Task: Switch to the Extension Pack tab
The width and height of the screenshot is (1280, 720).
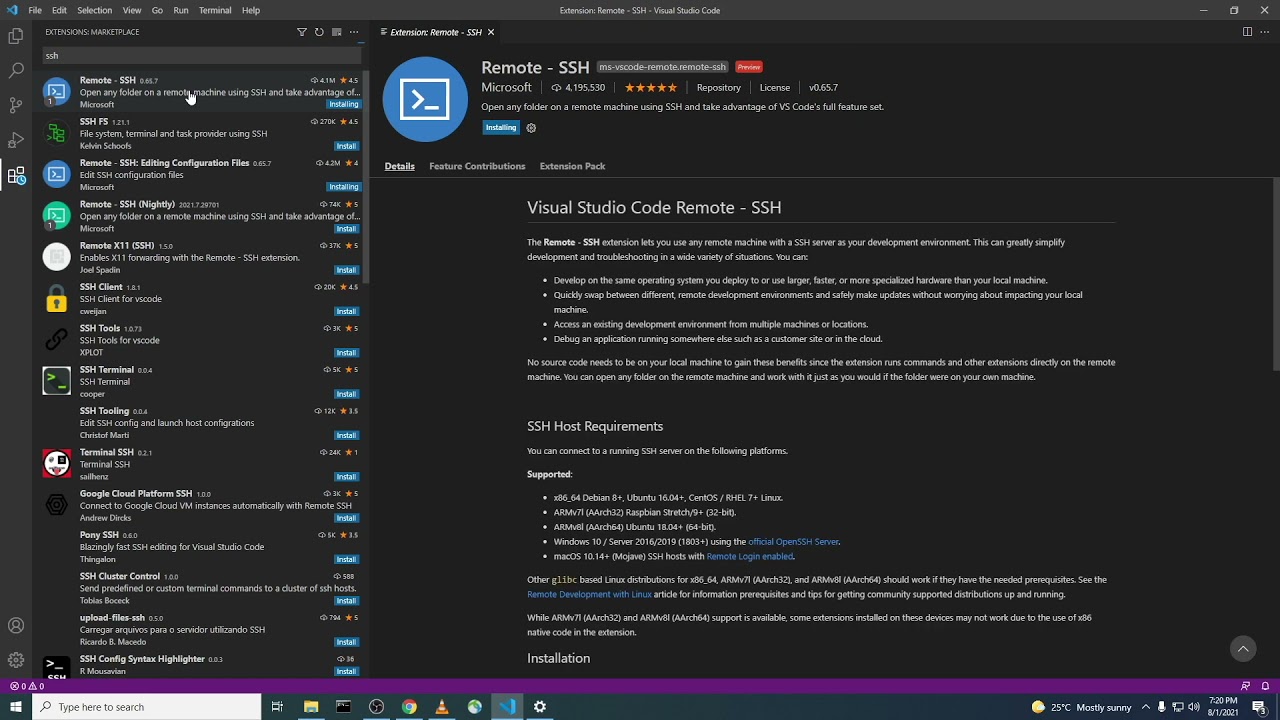Action: click(572, 166)
